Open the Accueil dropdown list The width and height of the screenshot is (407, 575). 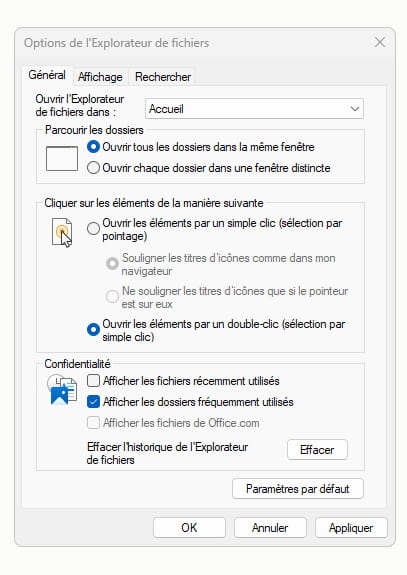point(254,109)
